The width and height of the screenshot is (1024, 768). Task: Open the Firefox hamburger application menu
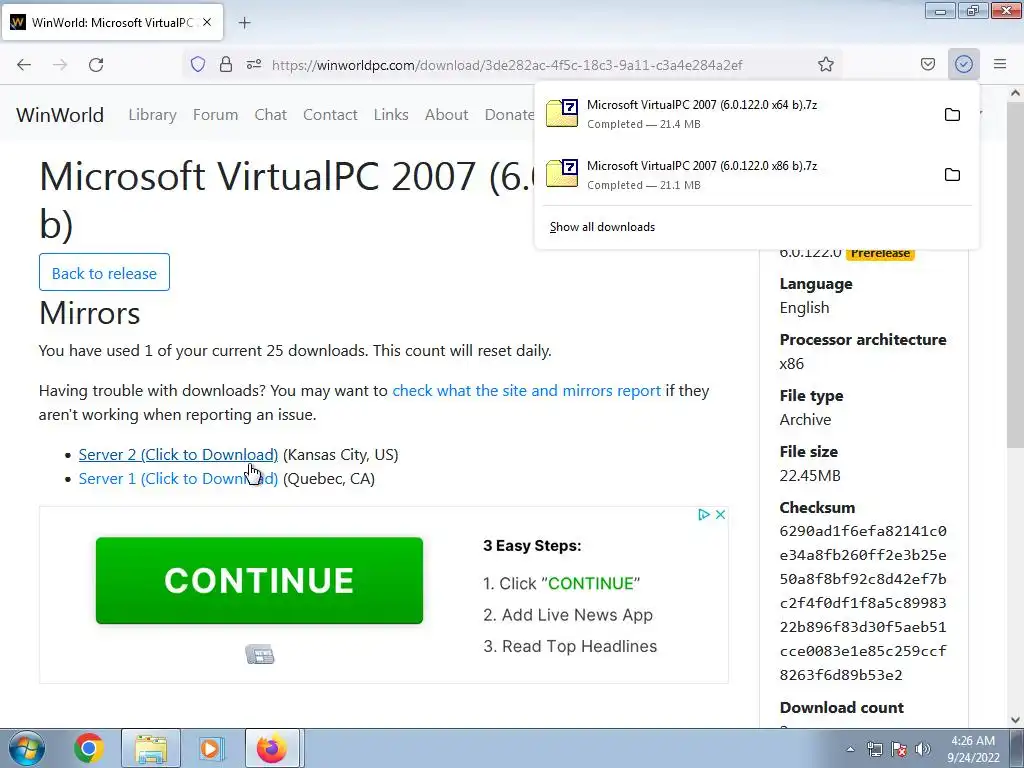tap(1000, 64)
